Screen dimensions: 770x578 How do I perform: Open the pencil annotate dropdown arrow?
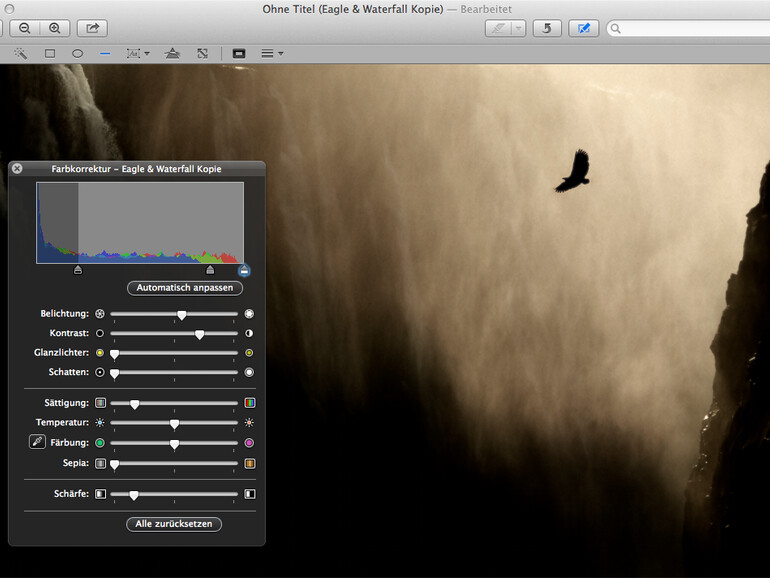(x=517, y=29)
